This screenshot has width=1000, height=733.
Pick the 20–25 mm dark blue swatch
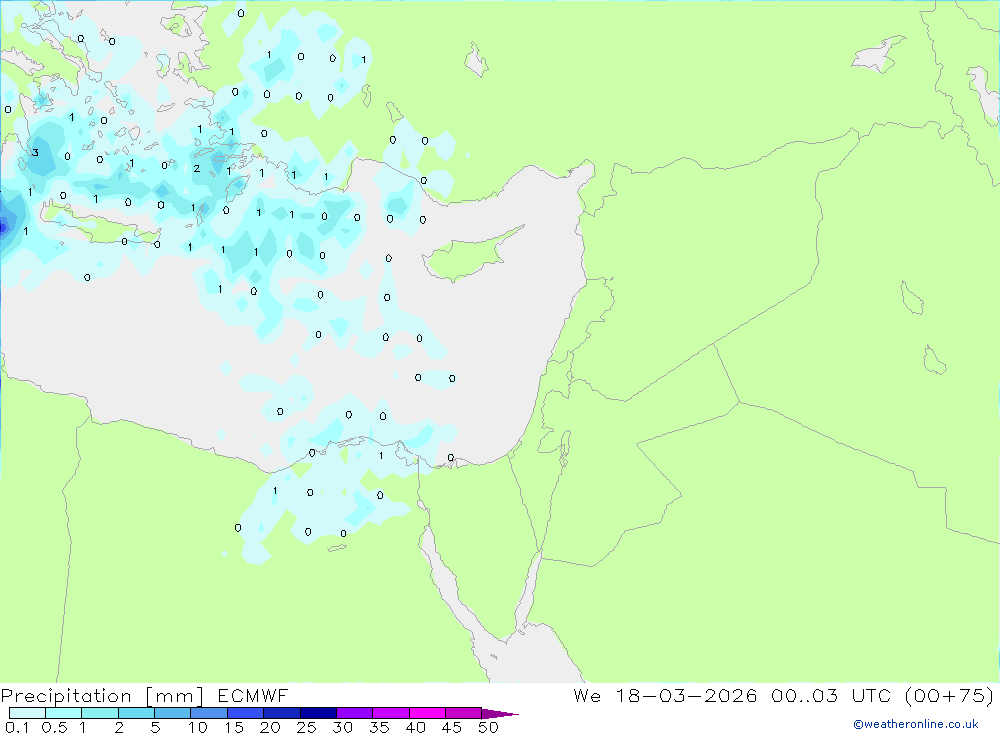coord(282,713)
